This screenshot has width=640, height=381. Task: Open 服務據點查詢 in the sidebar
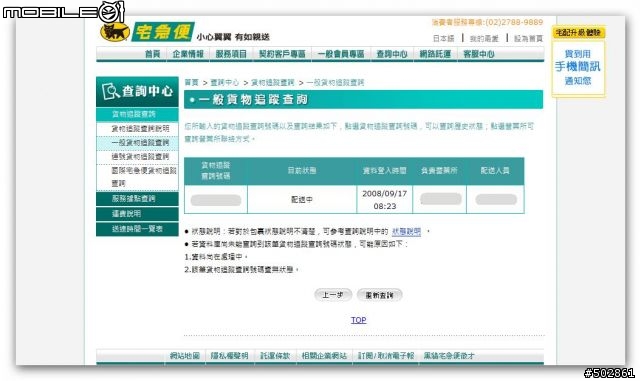[x=137, y=198]
